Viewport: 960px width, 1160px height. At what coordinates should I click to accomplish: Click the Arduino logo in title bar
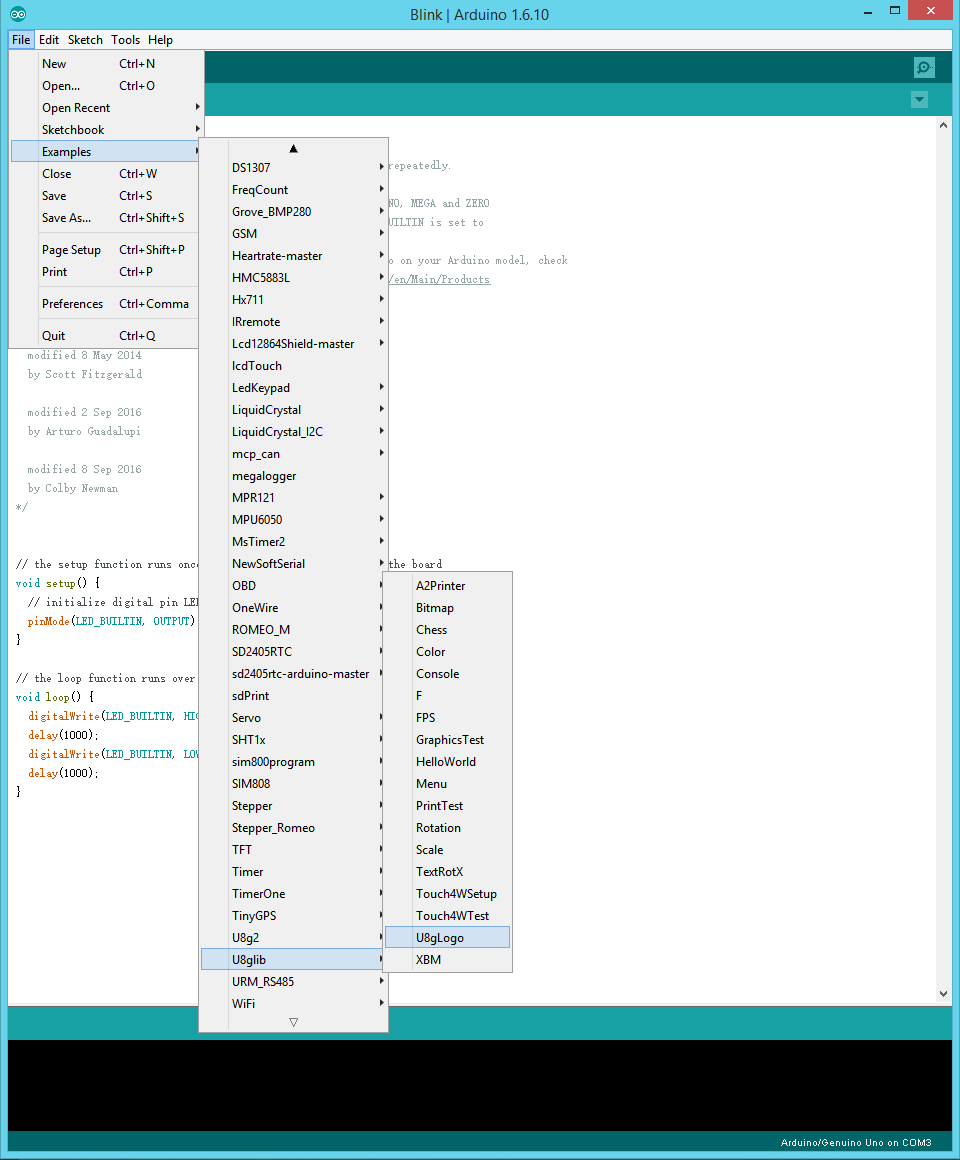point(18,14)
